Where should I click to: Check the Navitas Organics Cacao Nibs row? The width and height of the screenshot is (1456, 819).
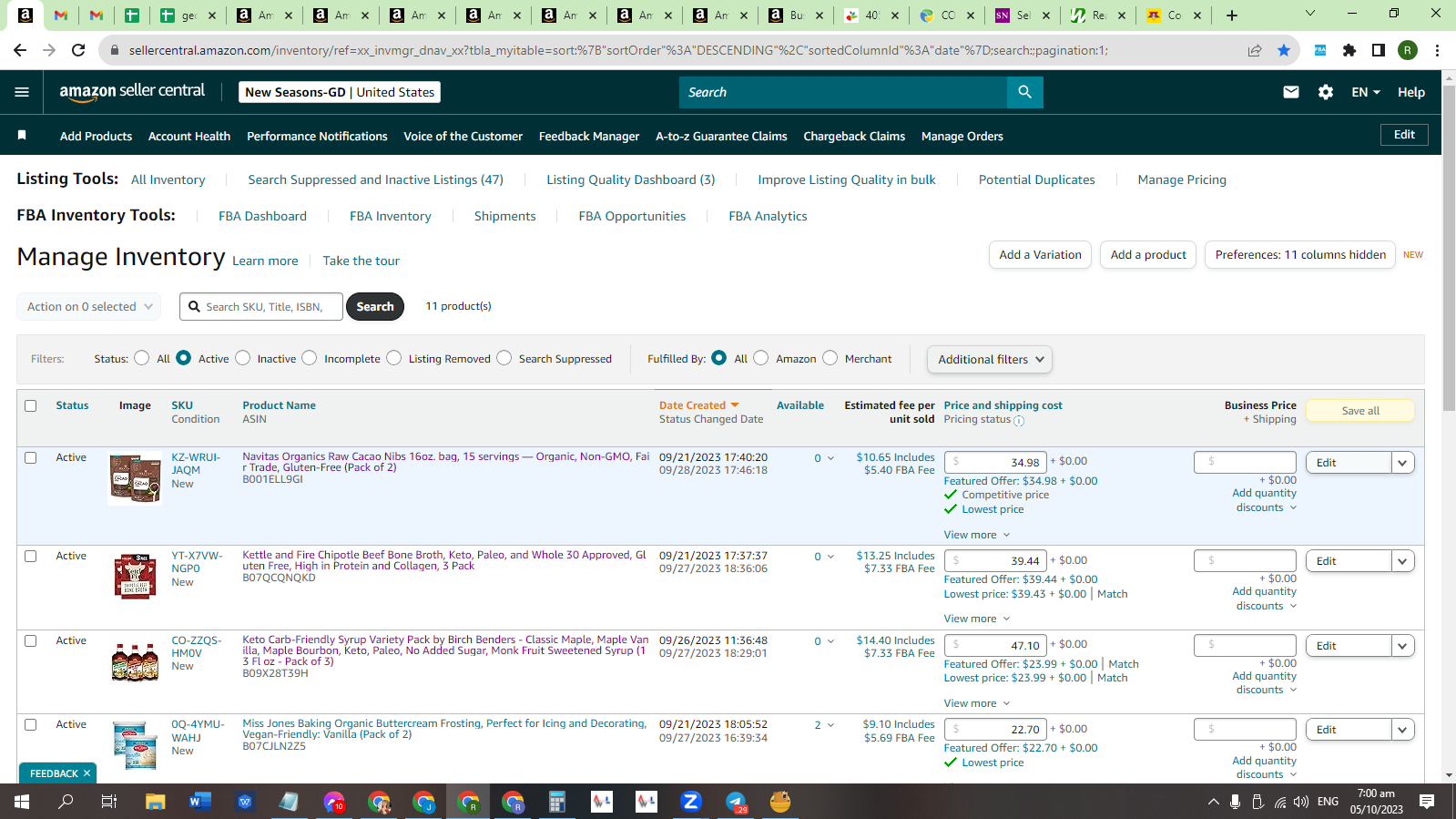(x=31, y=458)
